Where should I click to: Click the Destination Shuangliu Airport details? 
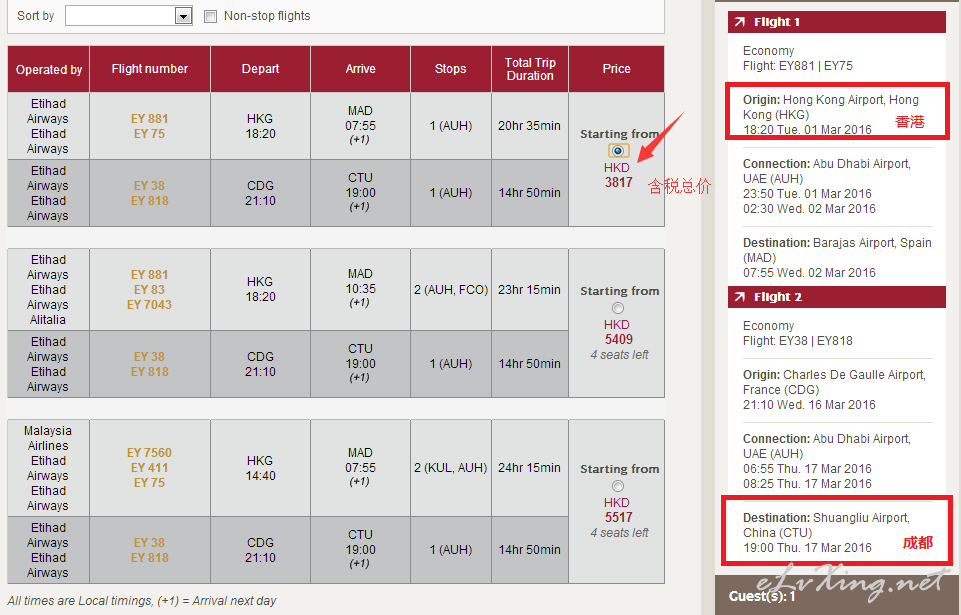tap(826, 533)
